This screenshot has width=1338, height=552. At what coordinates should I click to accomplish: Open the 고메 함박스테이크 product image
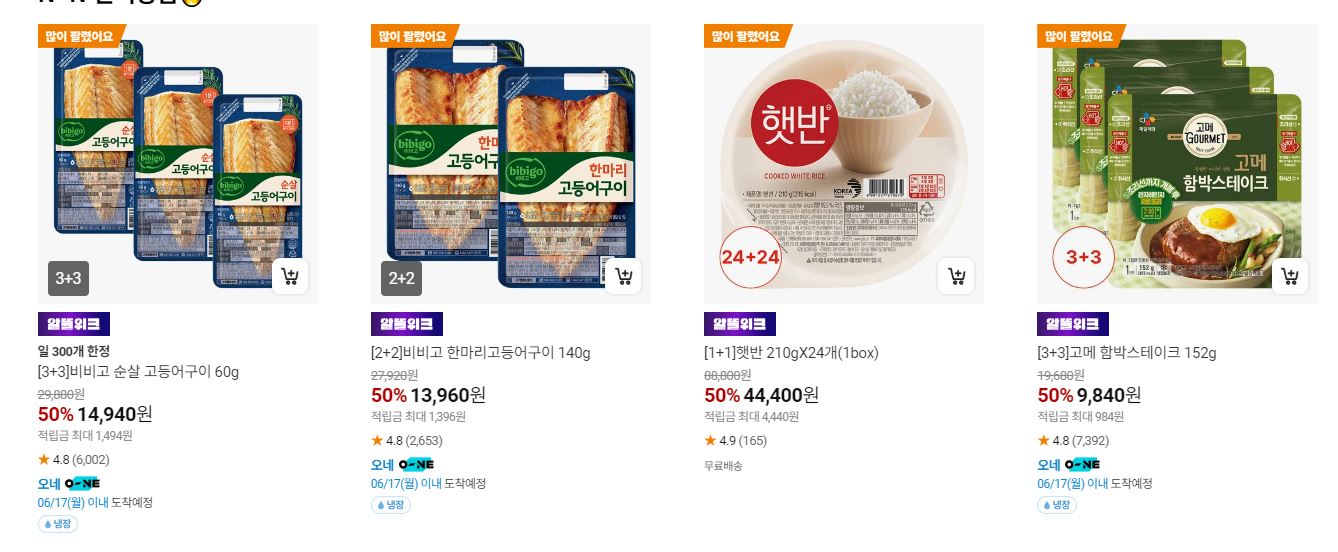pyautogui.click(x=1177, y=164)
